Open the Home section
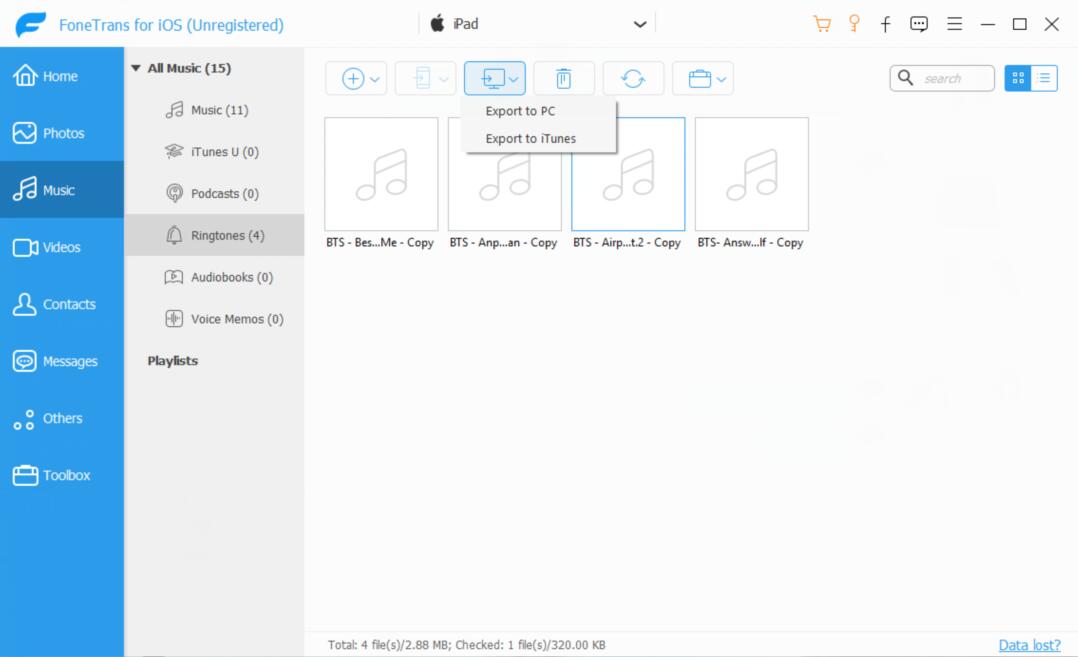This screenshot has width=1078, height=657. coord(62,76)
